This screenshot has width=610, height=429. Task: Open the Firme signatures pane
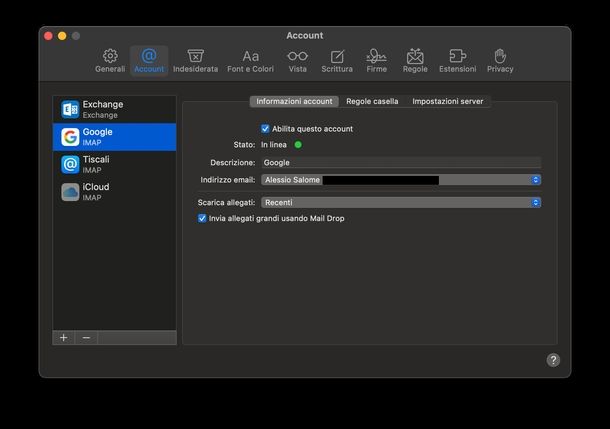click(376, 60)
